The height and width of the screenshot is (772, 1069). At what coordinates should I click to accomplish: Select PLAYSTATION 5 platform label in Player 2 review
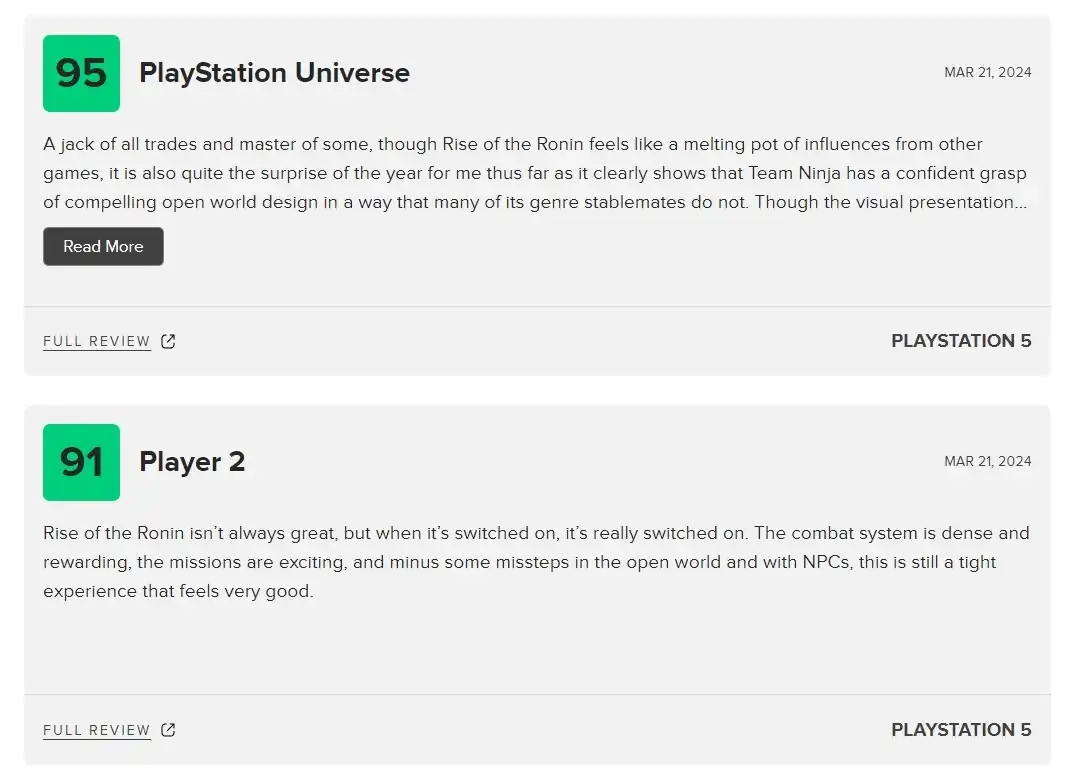coord(960,730)
